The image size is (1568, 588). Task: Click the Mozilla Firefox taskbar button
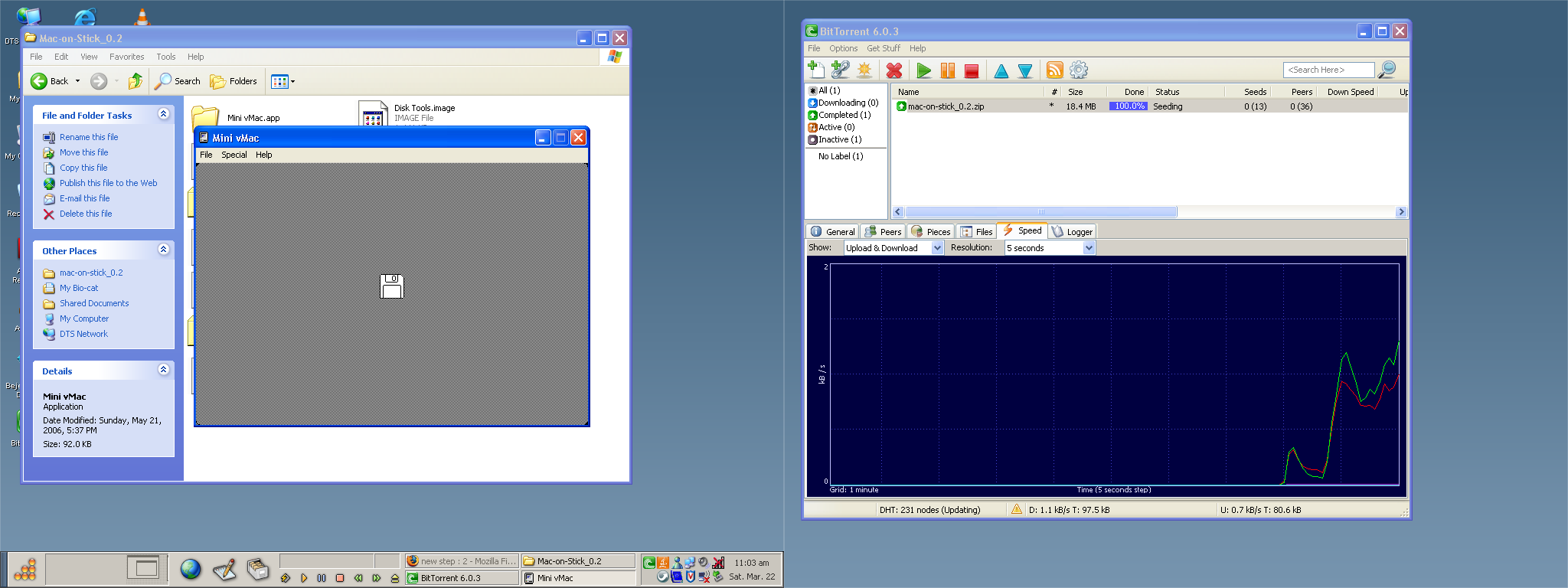pyautogui.click(x=462, y=561)
